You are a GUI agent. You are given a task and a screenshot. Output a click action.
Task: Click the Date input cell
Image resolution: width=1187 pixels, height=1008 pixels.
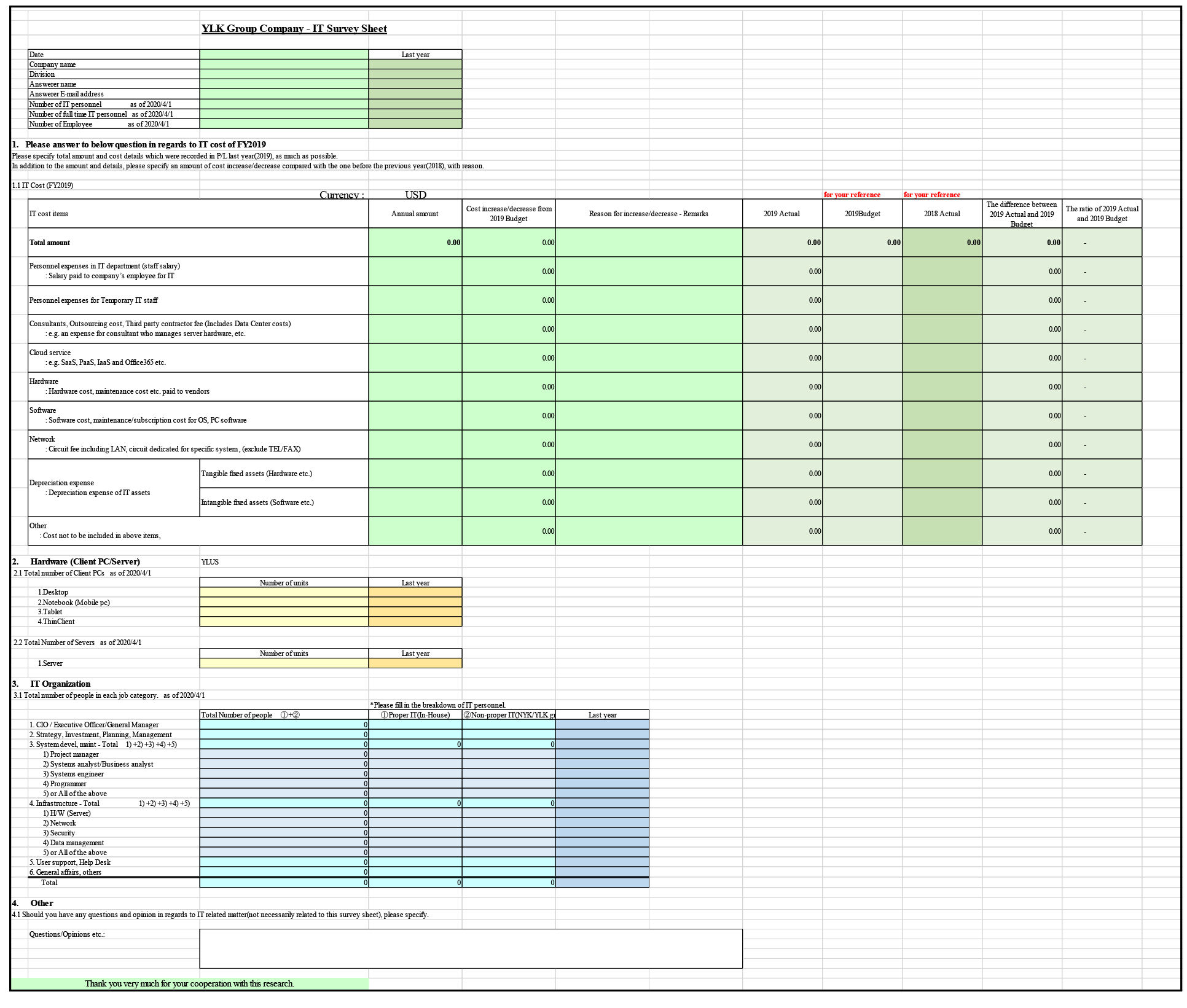pos(284,55)
